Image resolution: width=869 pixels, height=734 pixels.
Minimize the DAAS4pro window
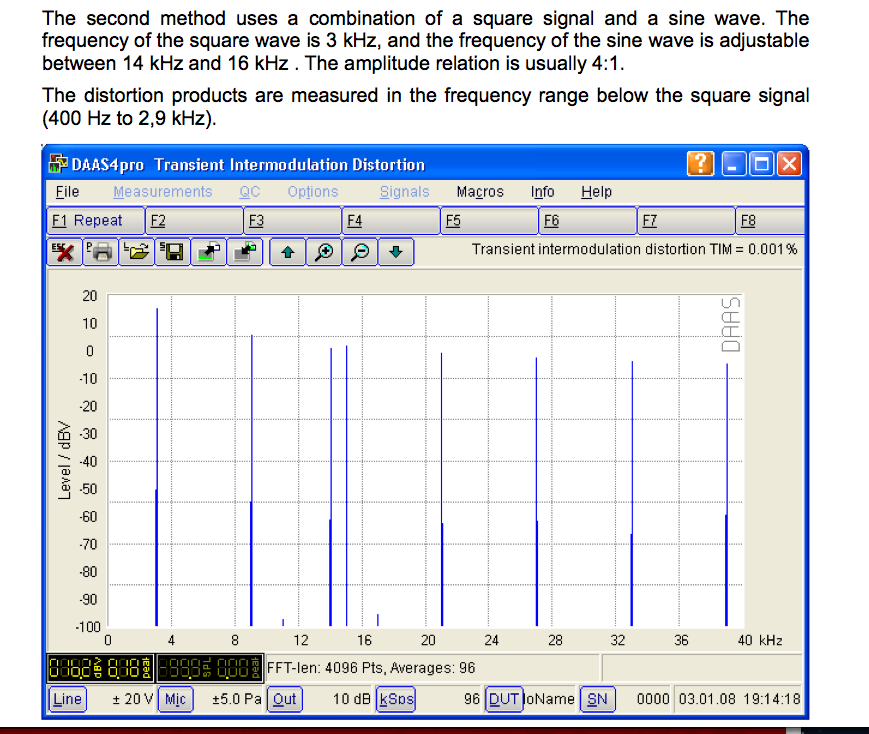click(x=734, y=164)
